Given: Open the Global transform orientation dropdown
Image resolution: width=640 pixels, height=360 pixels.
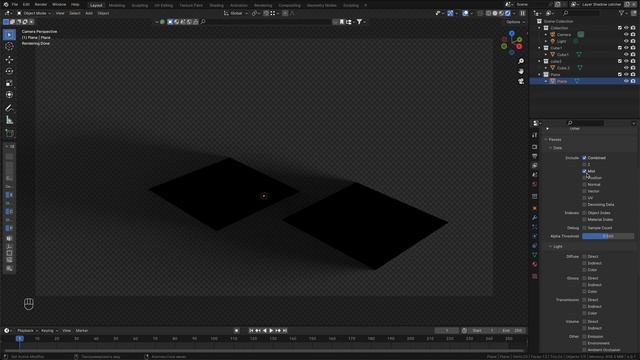Looking at the screenshot, I should tap(236, 13).
